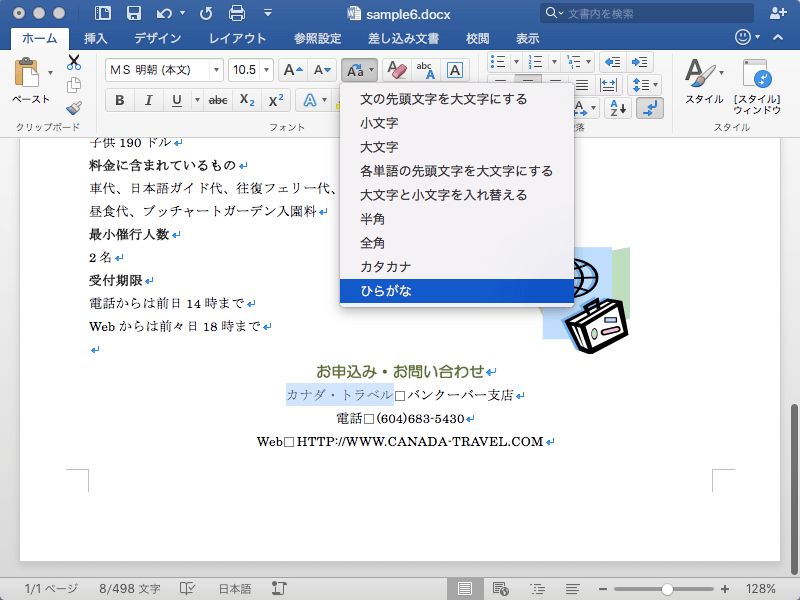800x600 pixels.
Task: Click the document search field
Action: tap(646, 13)
